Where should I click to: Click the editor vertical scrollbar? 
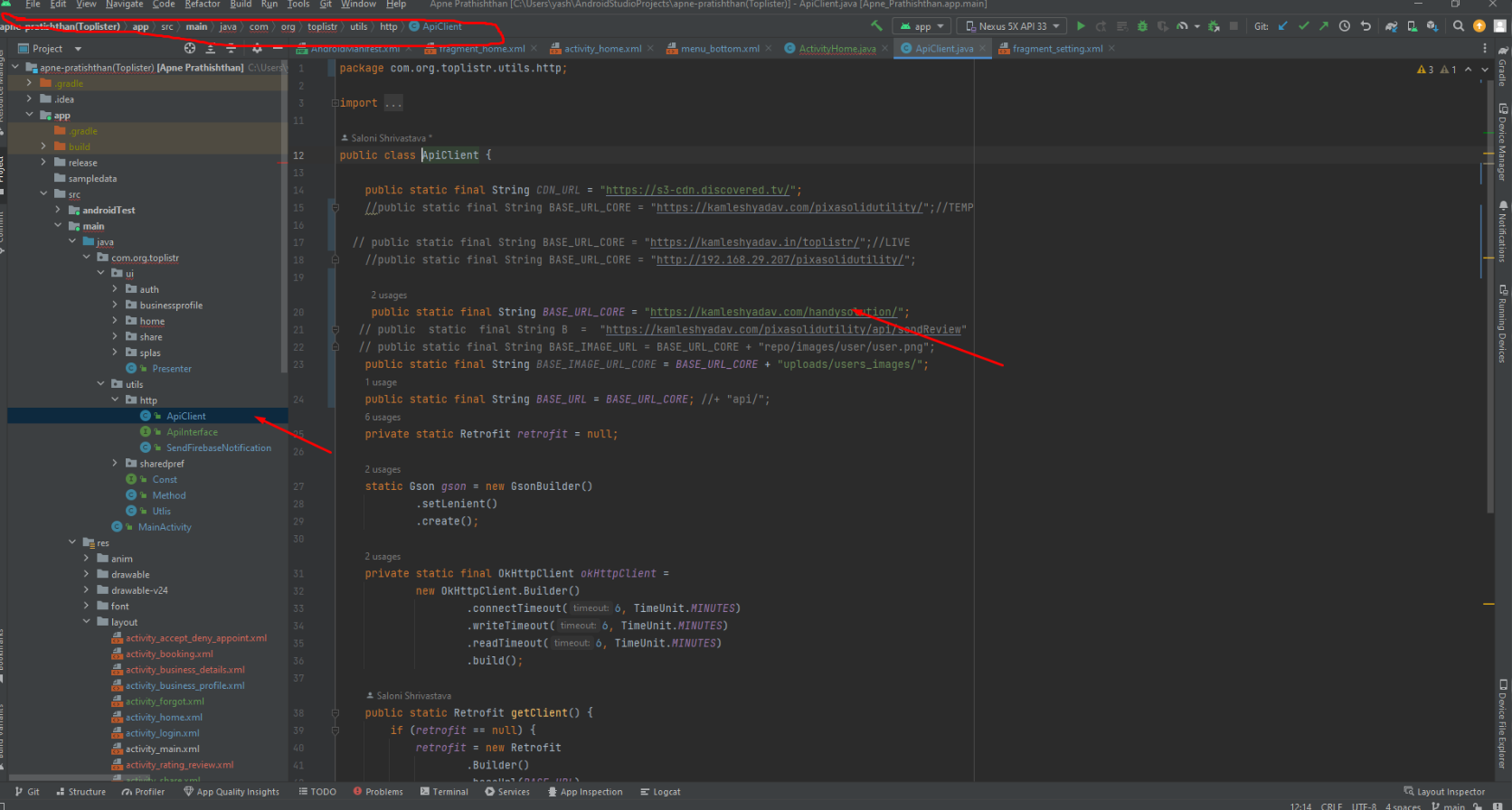1490,298
